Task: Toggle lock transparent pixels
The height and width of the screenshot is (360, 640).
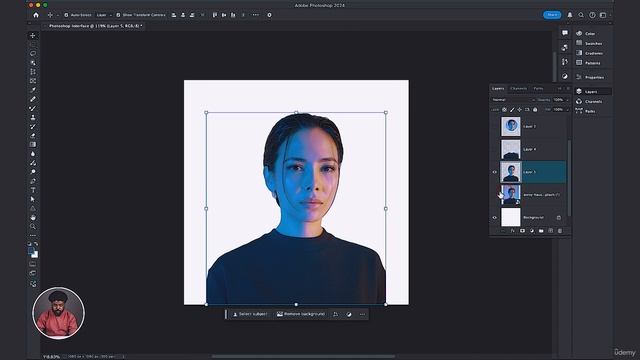Action: point(504,110)
